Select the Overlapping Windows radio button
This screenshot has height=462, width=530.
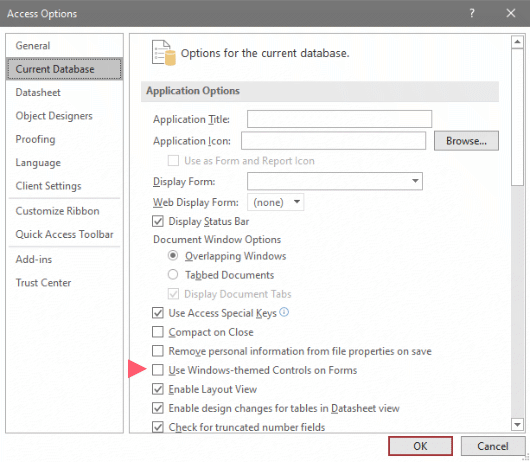173,256
